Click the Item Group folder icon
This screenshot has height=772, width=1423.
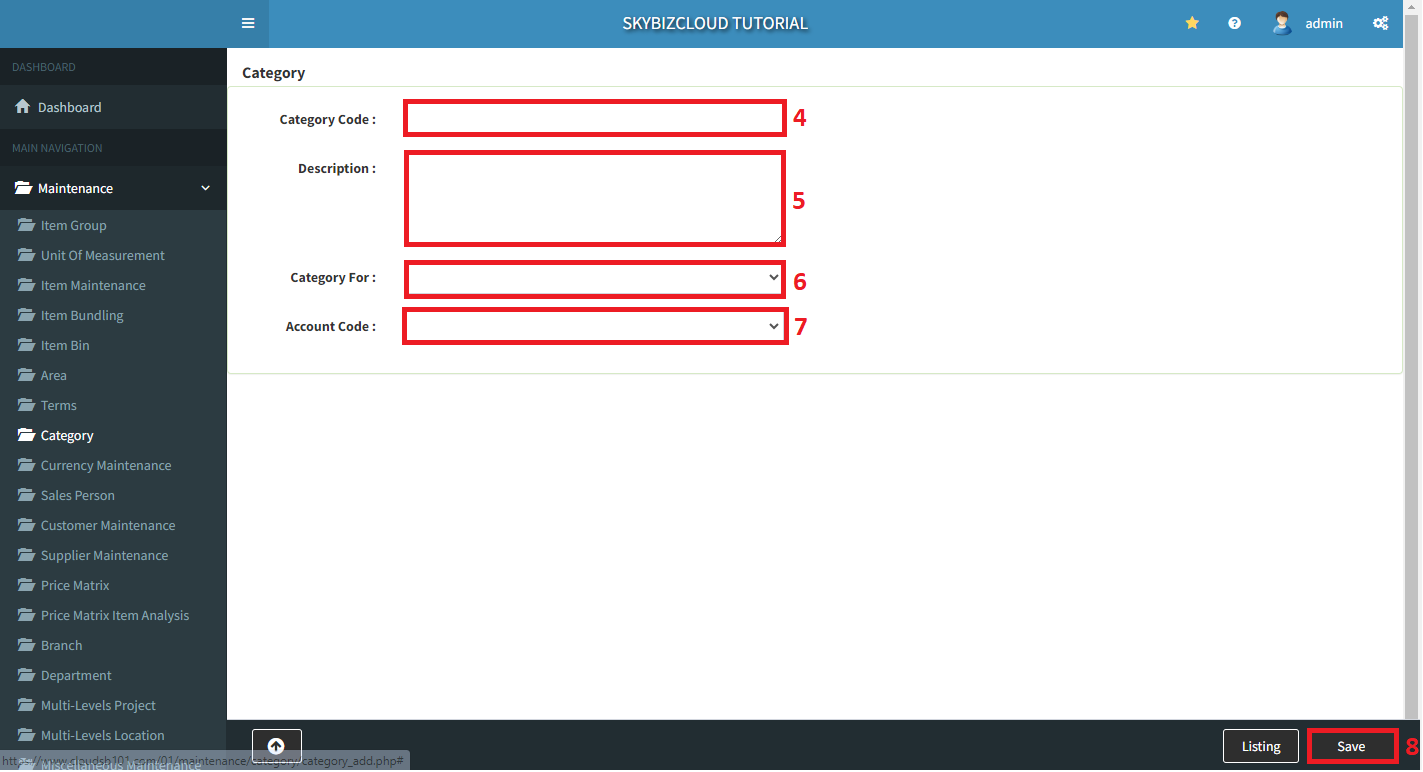pos(26,225)
